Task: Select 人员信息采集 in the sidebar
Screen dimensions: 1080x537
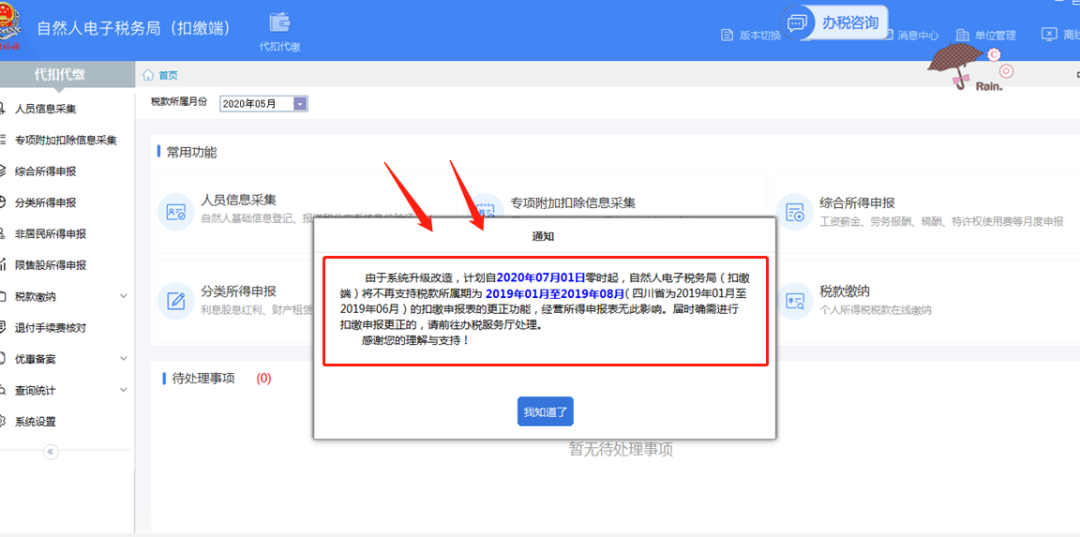Action: pyautogui.click(x=45, y=109)
